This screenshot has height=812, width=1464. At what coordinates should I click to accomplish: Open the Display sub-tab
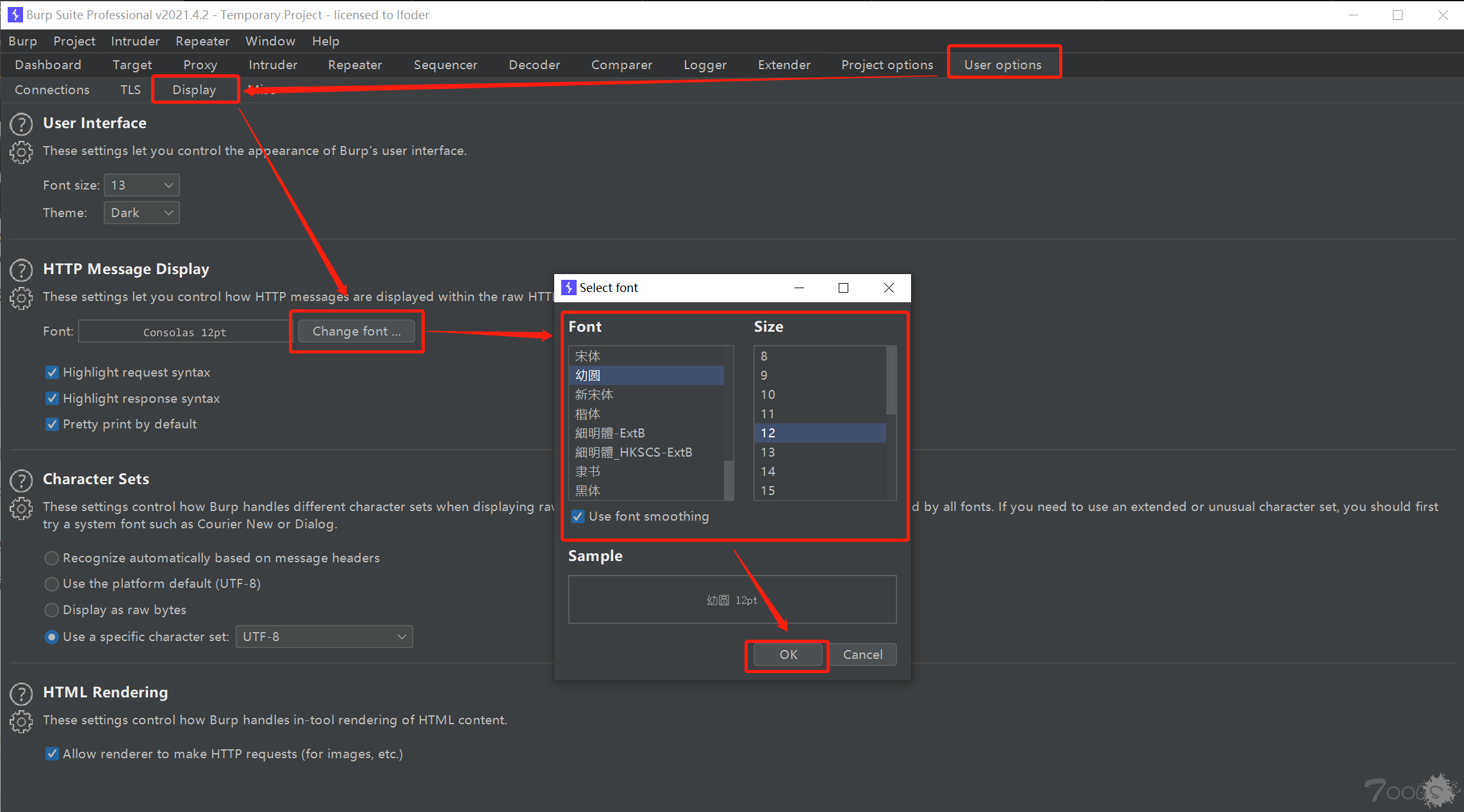tap(194, 90)
